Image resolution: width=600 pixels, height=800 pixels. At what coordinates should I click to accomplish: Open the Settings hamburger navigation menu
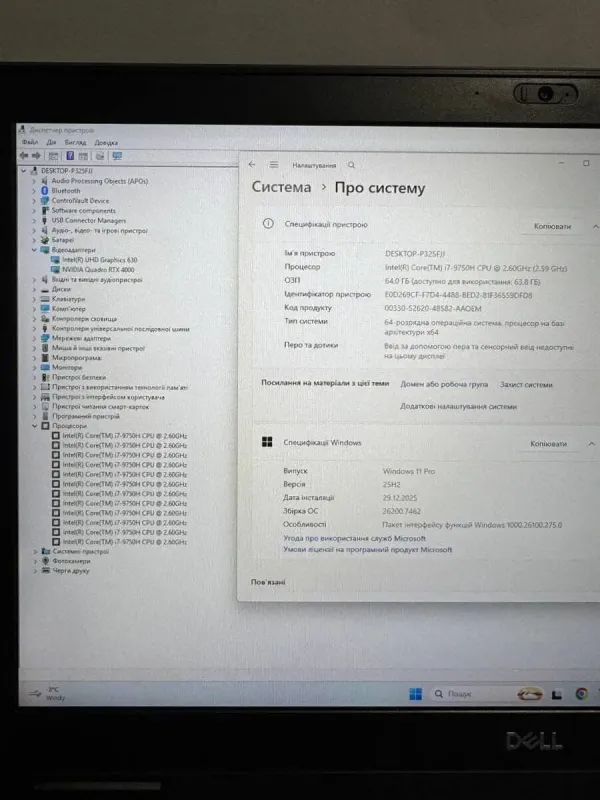pos(274,164)
